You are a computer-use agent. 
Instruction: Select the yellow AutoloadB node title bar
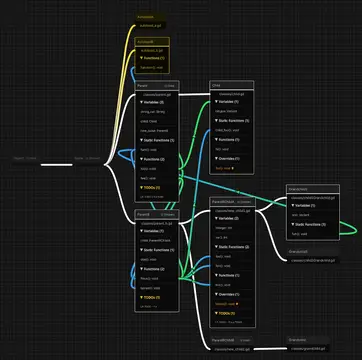[152, 42]
